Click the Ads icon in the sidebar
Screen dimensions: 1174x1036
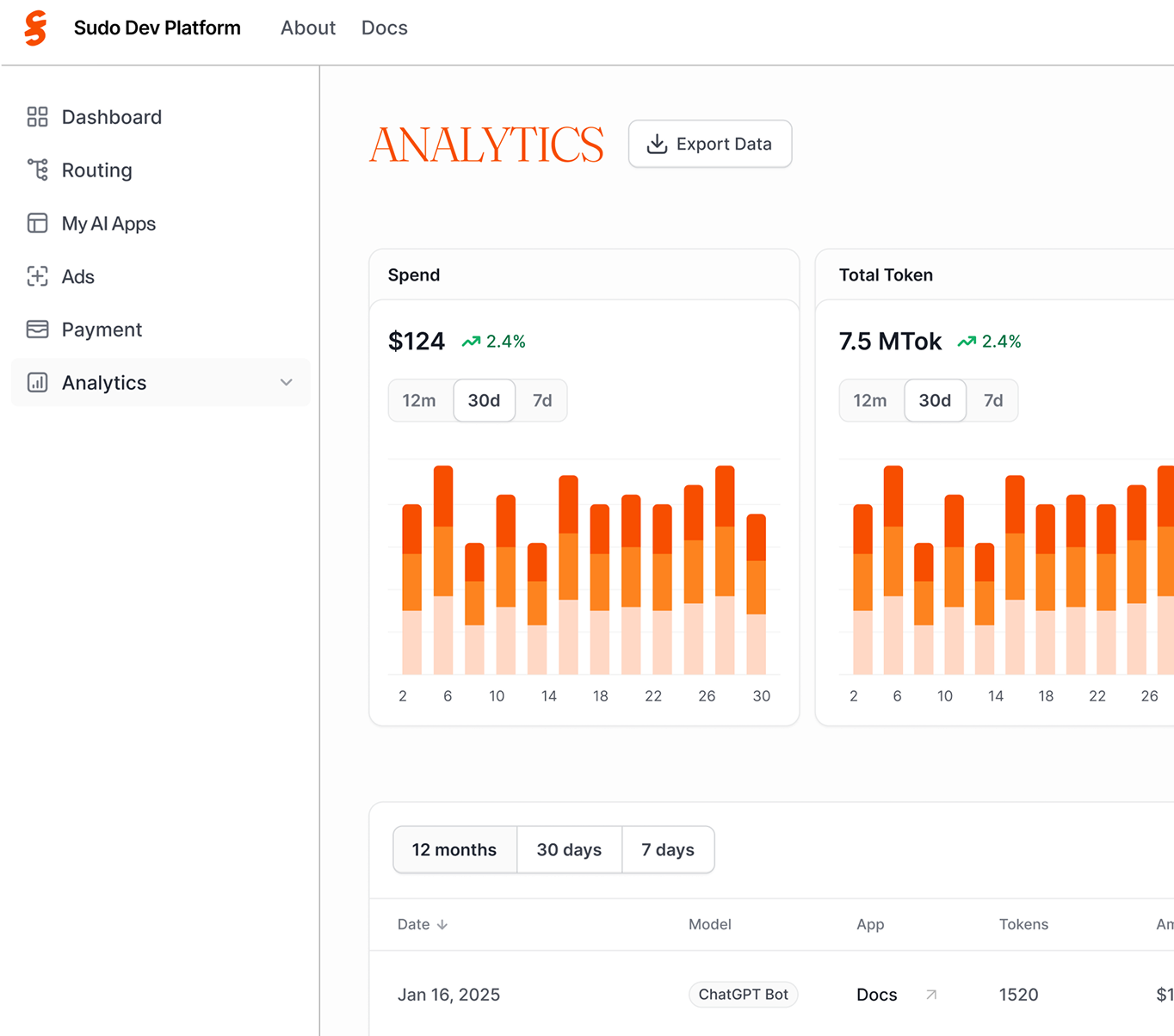tap(37, 276)
